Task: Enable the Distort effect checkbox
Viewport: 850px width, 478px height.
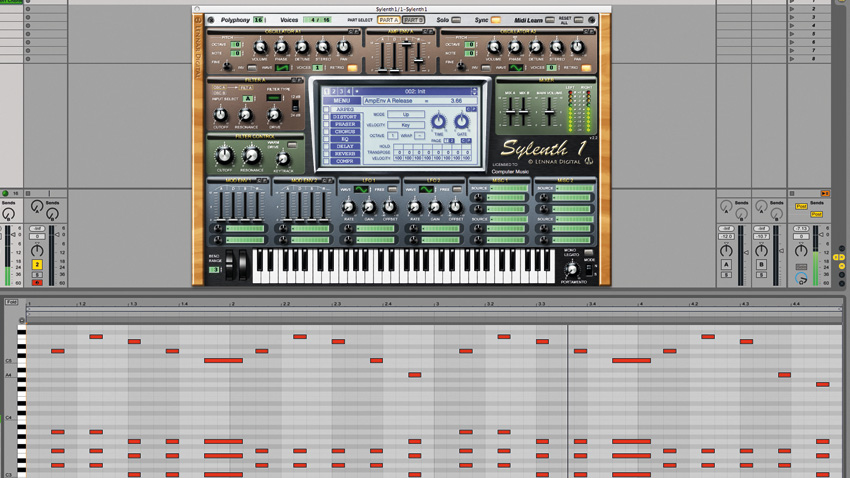Action: [x=326, y=117]
